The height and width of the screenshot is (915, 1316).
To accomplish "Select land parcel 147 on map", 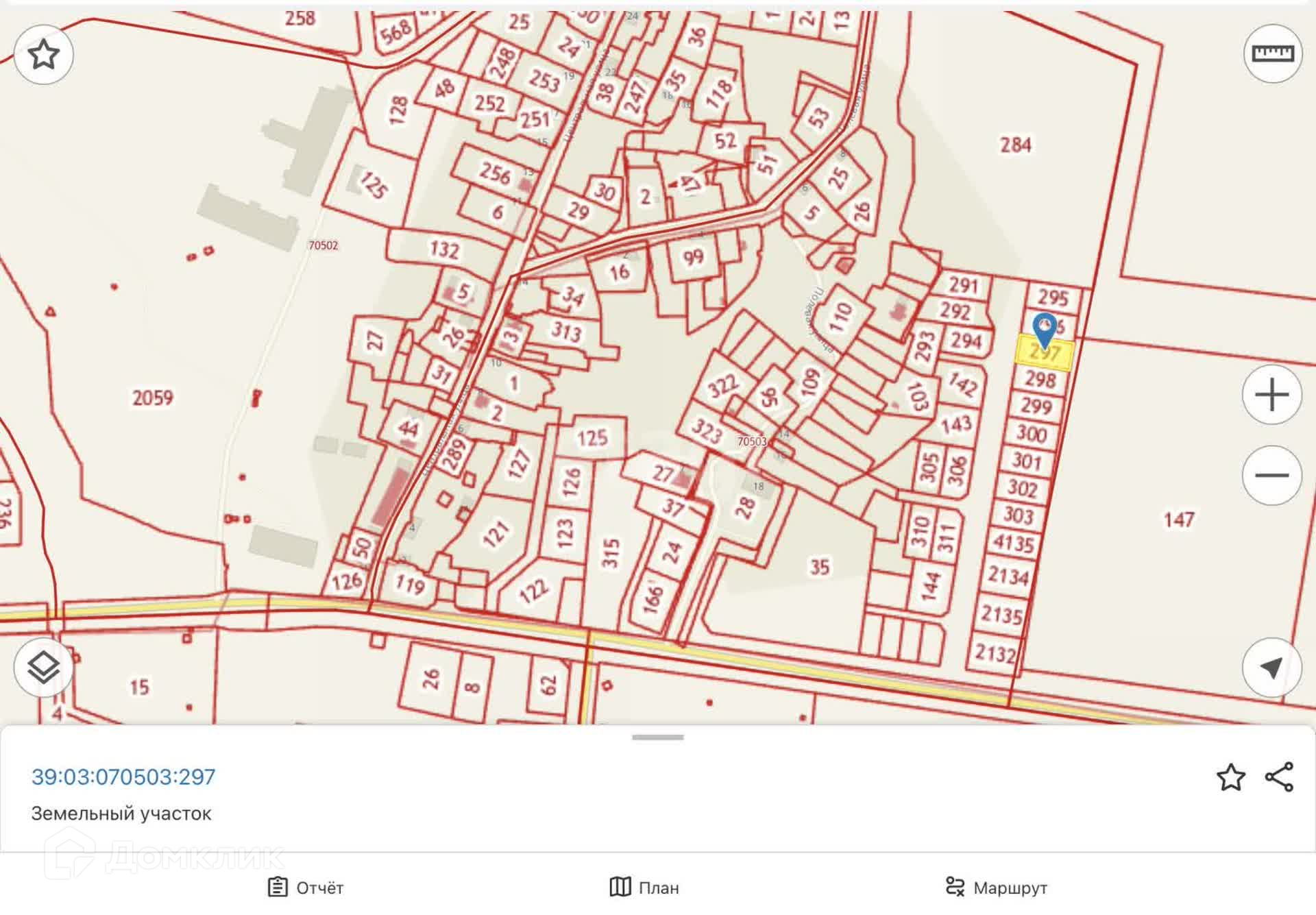I will coord(1179,520).
